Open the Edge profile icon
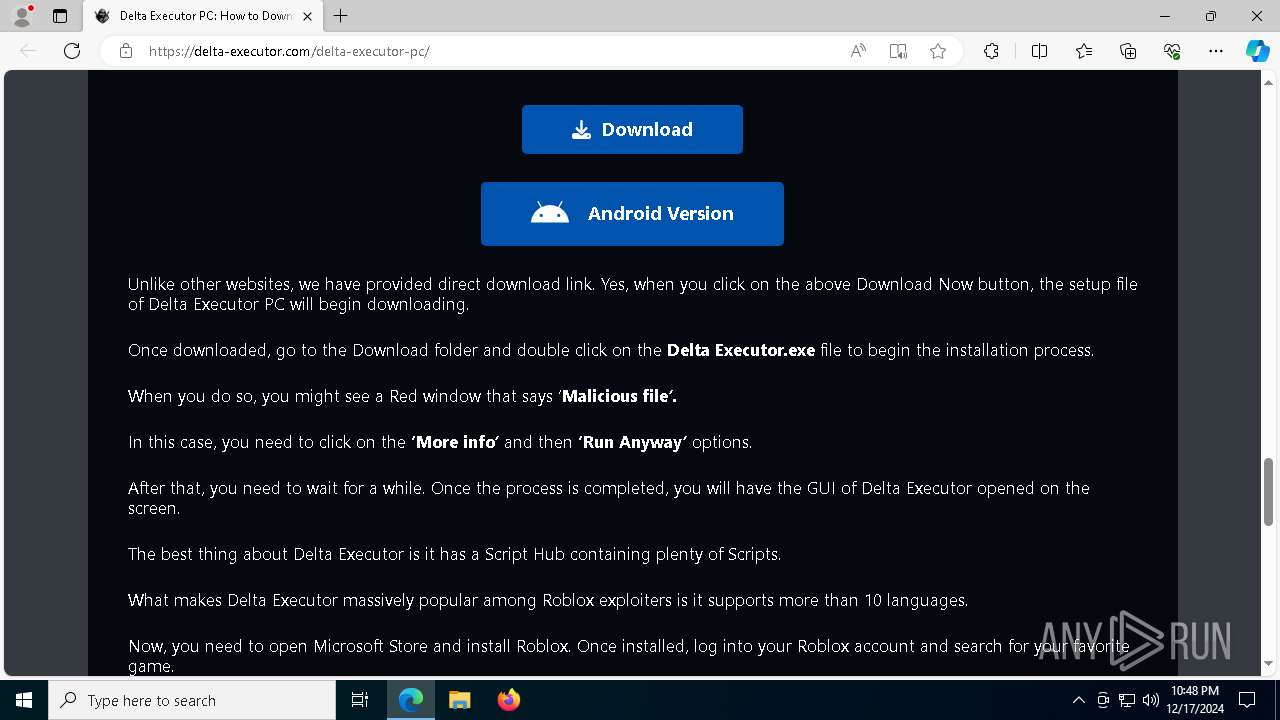This screenshot has width=1280, height=720. [x=21, y=16]
